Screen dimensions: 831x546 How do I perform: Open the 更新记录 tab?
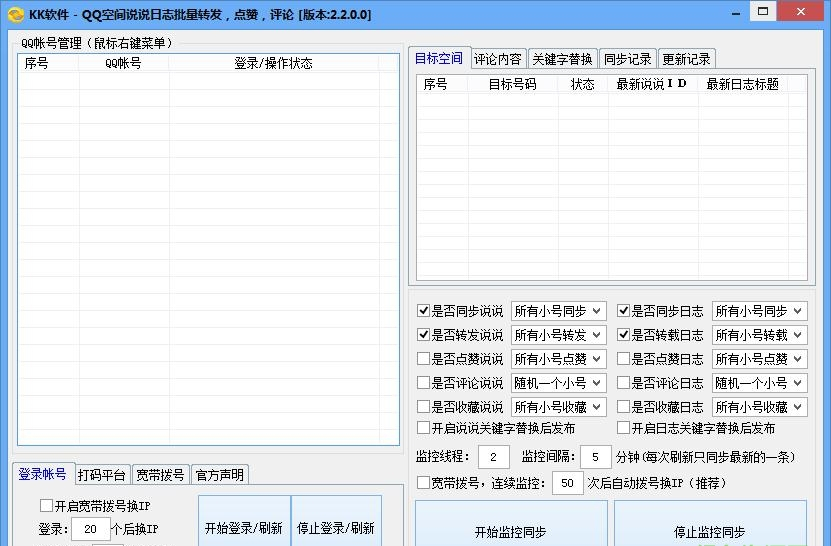(x=687, y=59)
